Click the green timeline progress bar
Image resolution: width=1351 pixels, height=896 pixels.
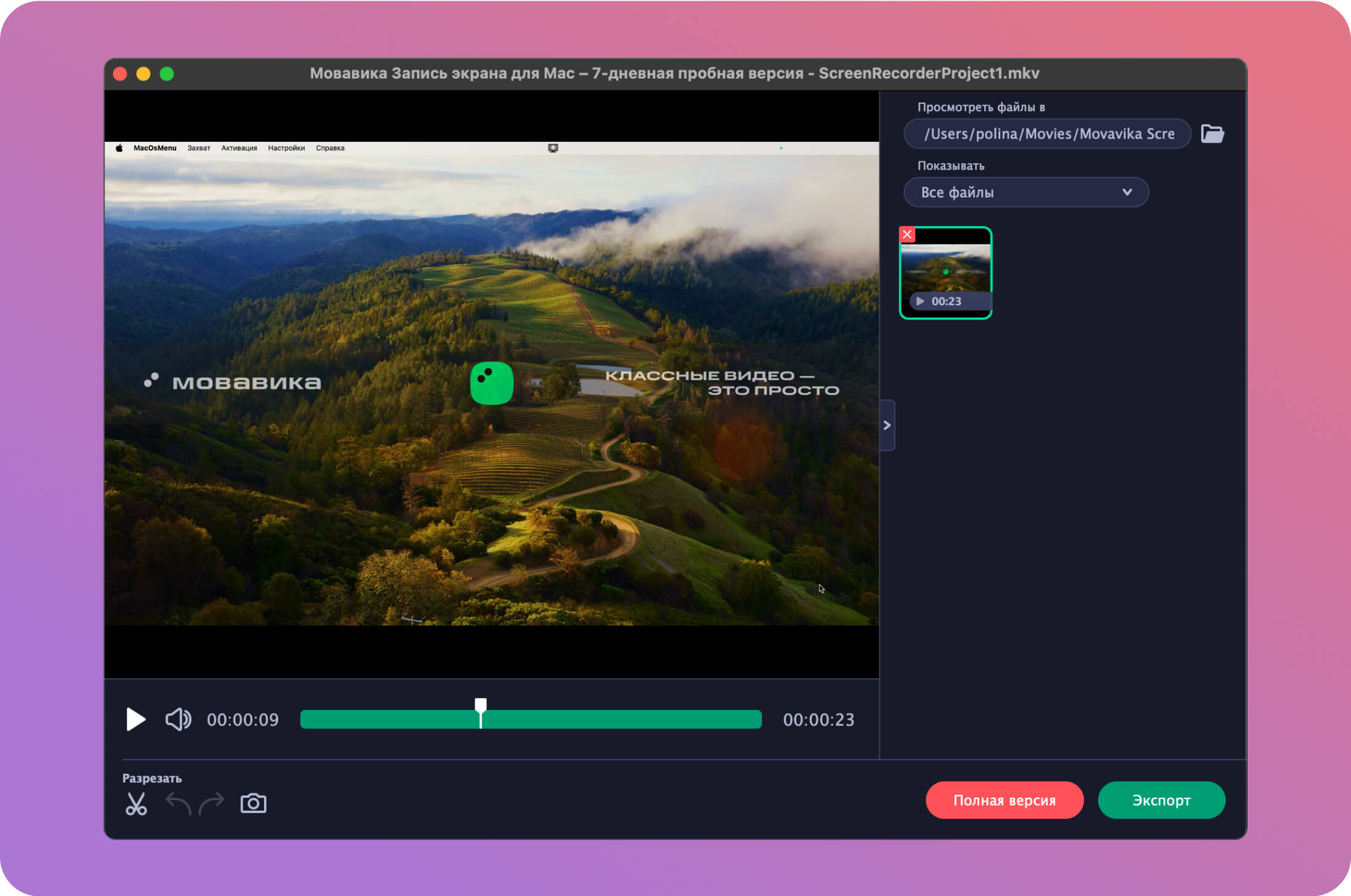tap(531, 719)
